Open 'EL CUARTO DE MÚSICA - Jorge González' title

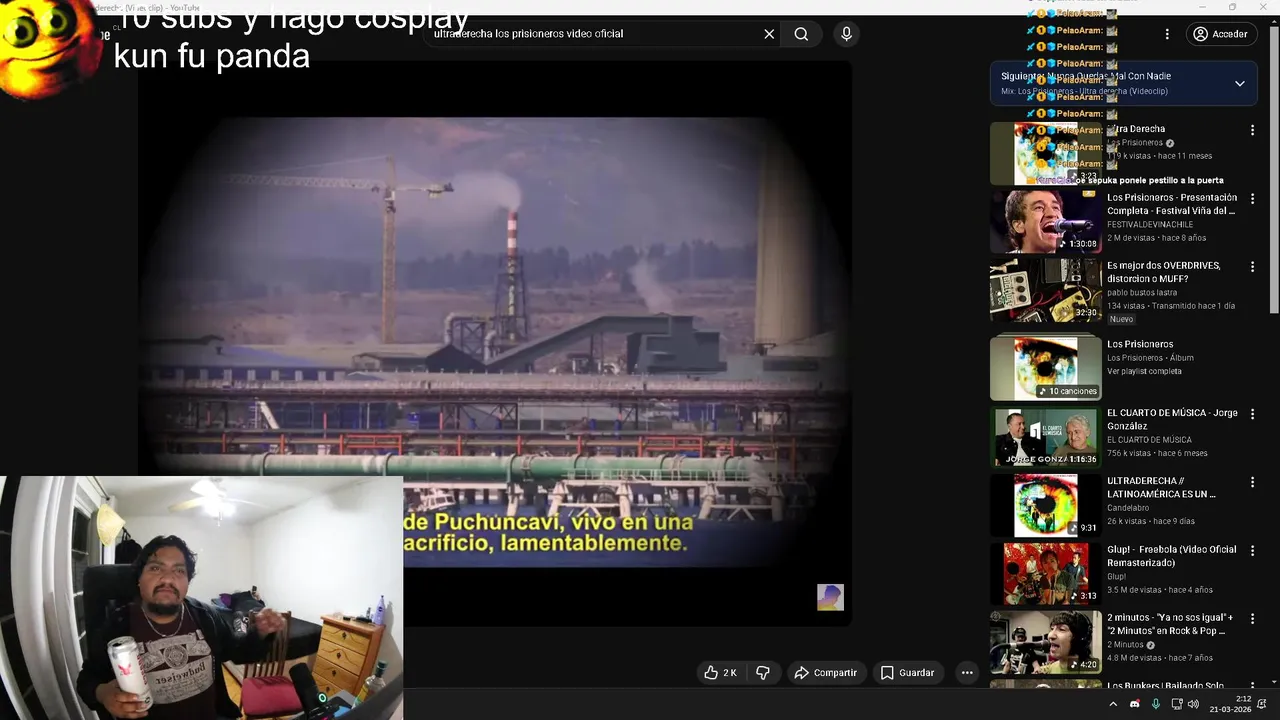pyautogui.click(x=1172, y=419)
